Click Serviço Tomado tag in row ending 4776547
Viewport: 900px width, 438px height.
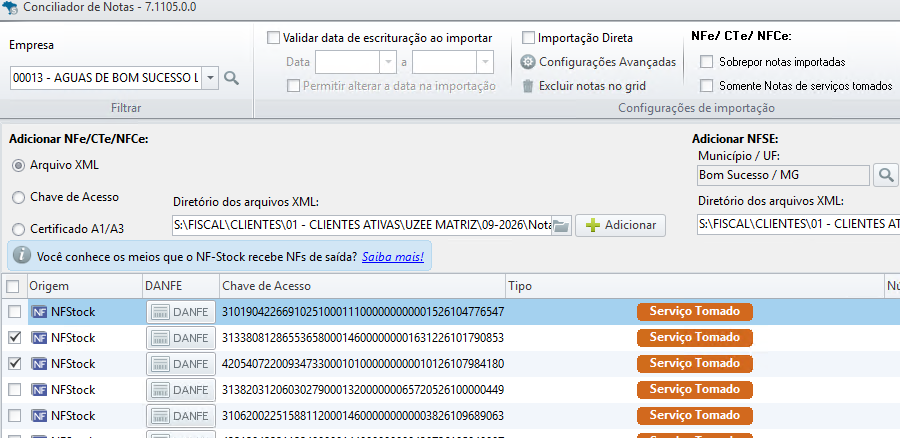point(695,312)
